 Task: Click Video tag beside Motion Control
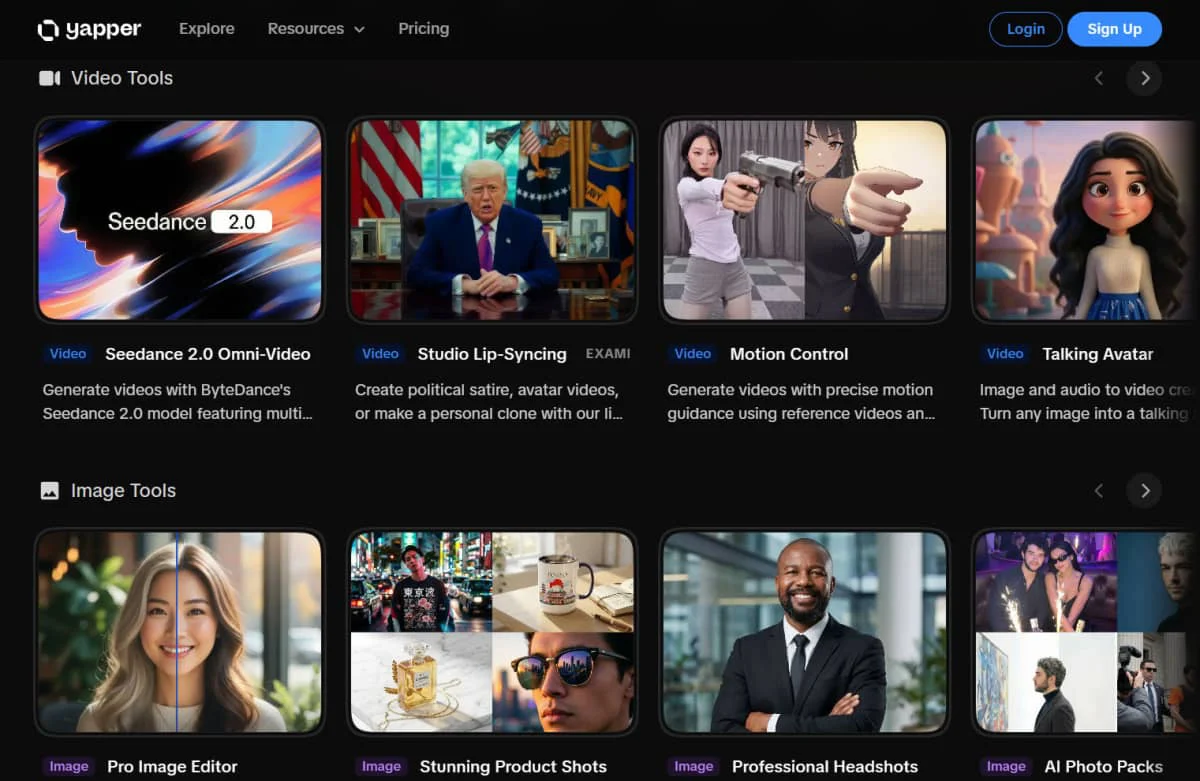(692, 354)
